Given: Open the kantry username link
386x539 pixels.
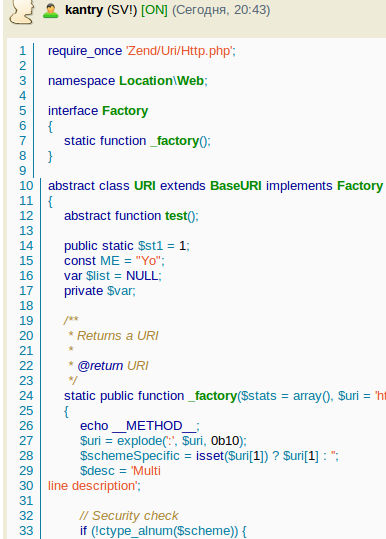Looking at the screenshot, I should pos(84,10).
